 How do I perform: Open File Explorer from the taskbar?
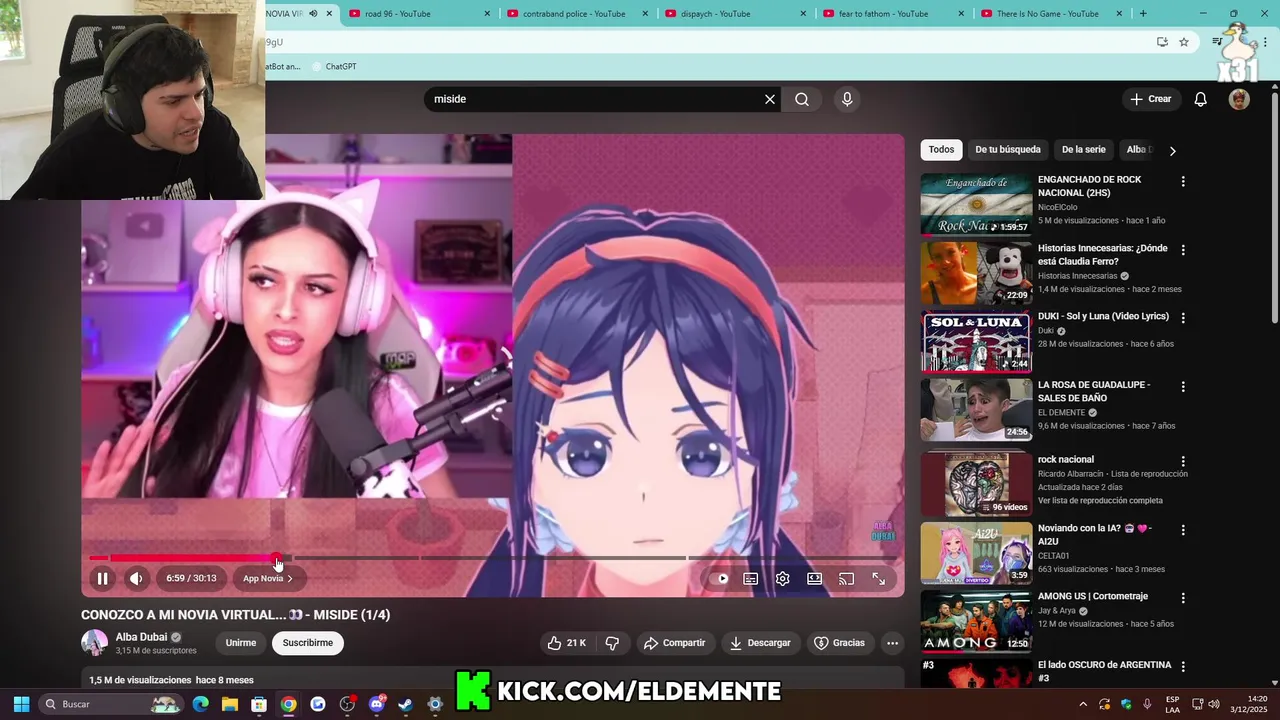(229, 704)
